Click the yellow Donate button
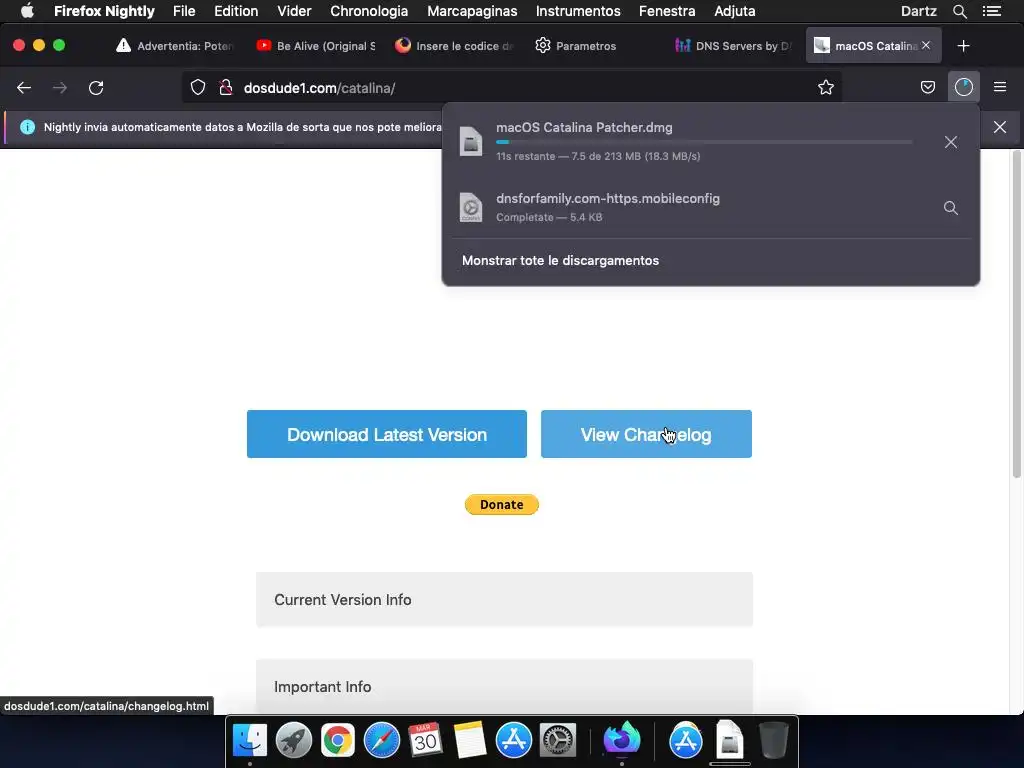 click(502, 504)
